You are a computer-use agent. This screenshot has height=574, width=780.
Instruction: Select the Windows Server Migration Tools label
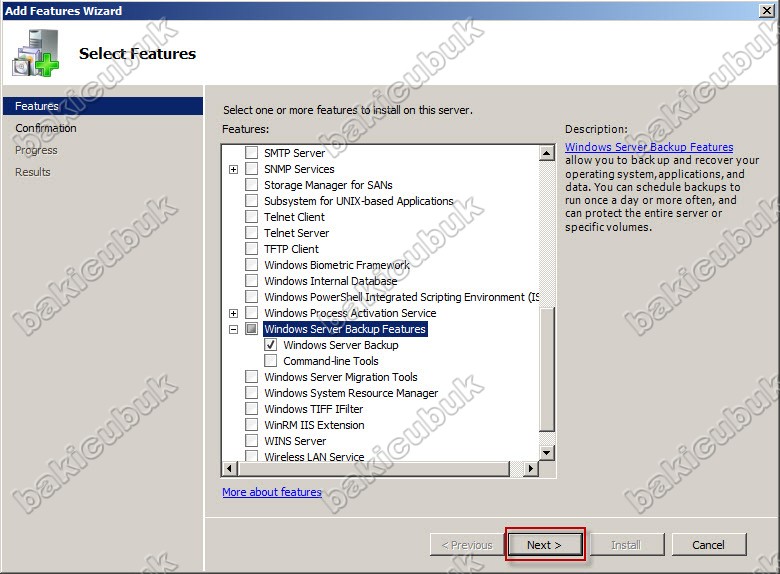point(341,377)
